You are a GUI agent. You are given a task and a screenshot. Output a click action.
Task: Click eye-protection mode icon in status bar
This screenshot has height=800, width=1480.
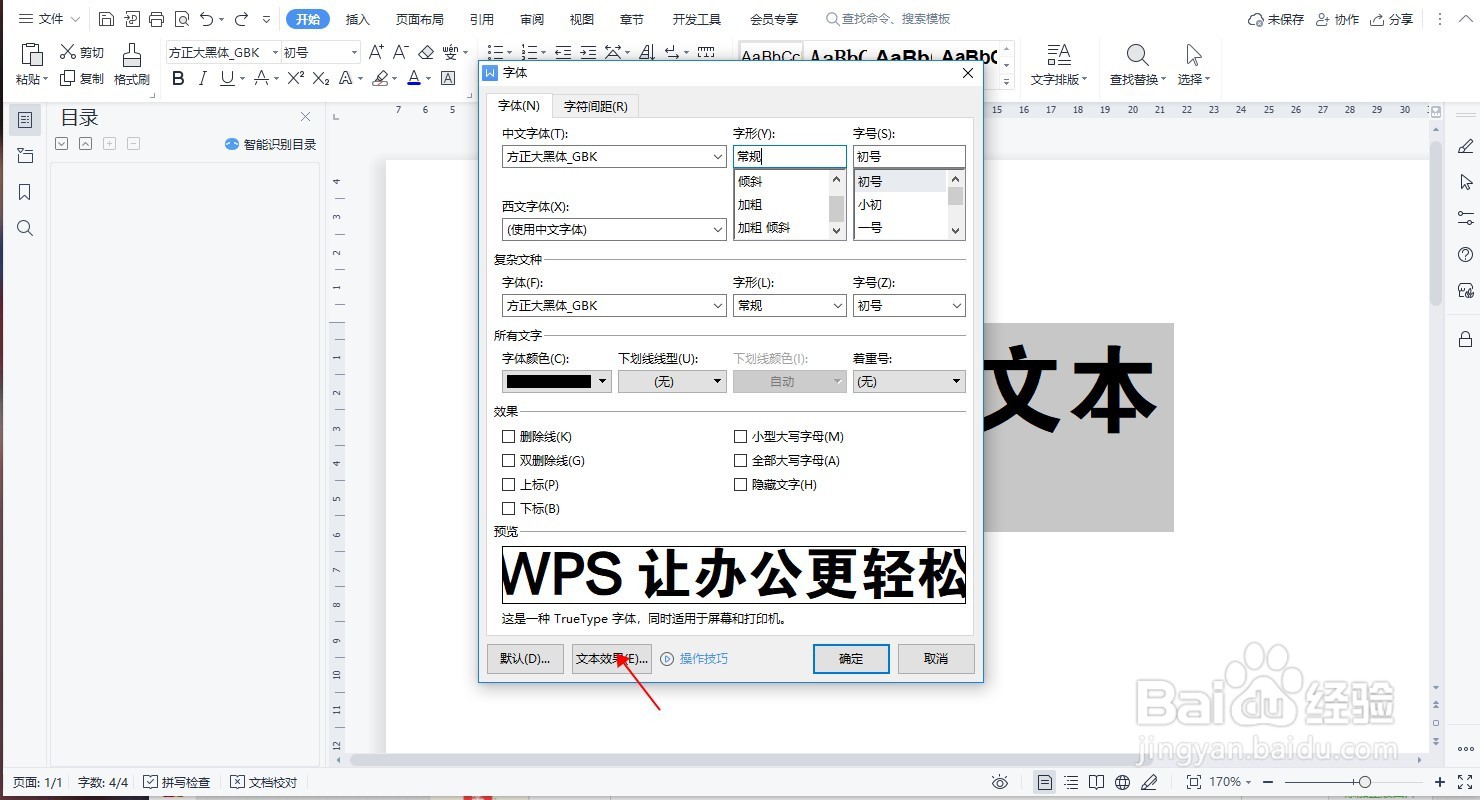pyautogui.click(x=1000, y=782)
